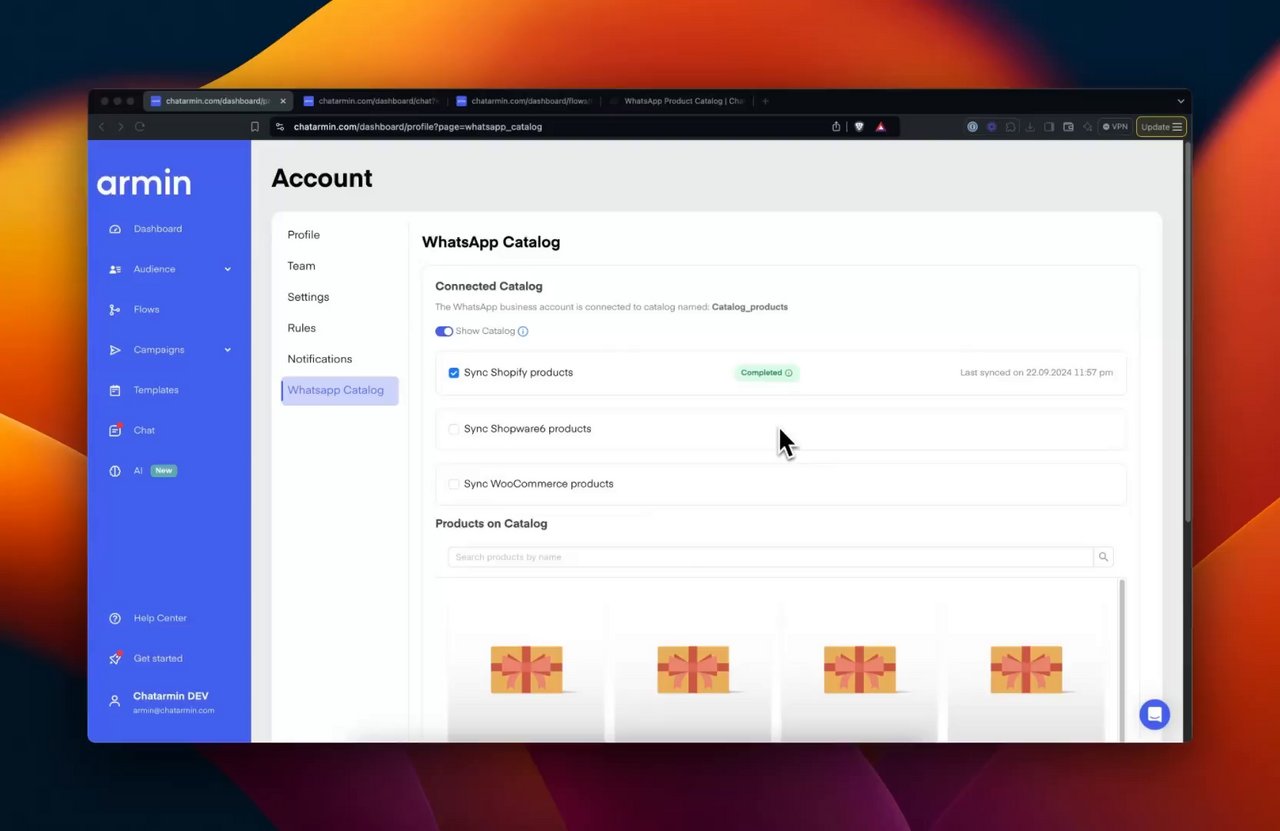Viewport: 1280px width, 831px height.
Task: Click the product search magnifier icon
Action: coord(1103,557)
